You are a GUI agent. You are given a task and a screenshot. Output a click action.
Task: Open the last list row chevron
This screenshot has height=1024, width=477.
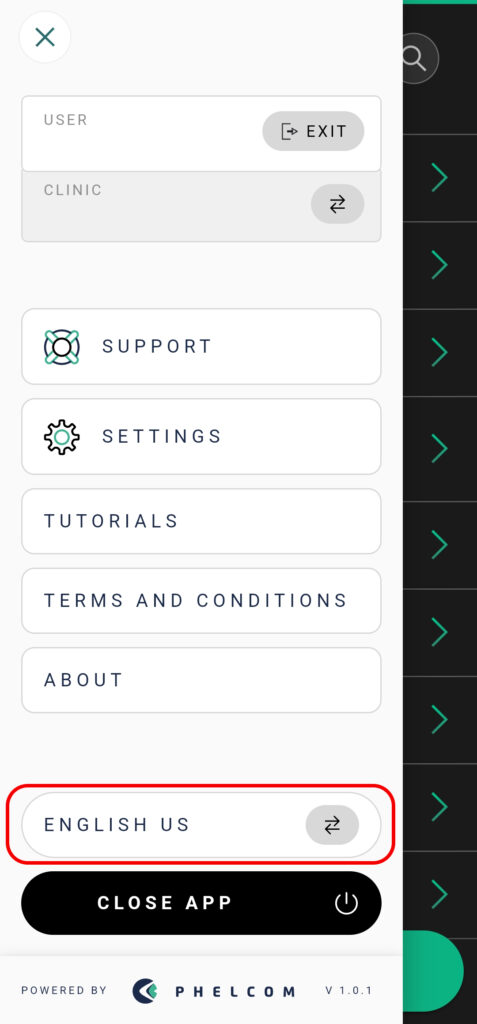pos(439,893)
